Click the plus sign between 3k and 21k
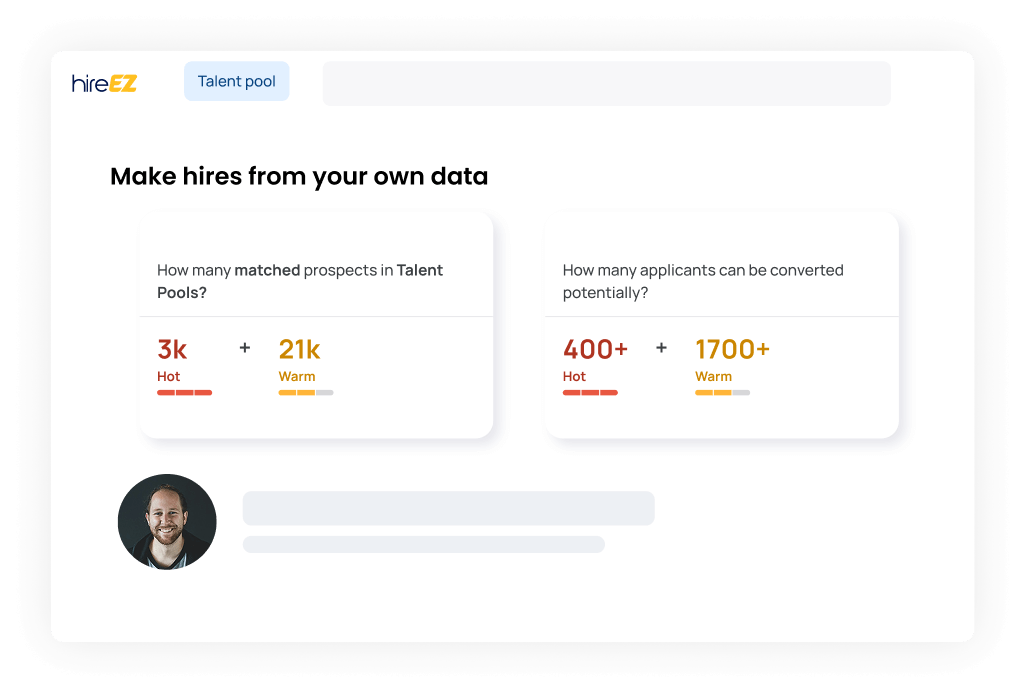The image size is (1026, 693). point(245,348)
